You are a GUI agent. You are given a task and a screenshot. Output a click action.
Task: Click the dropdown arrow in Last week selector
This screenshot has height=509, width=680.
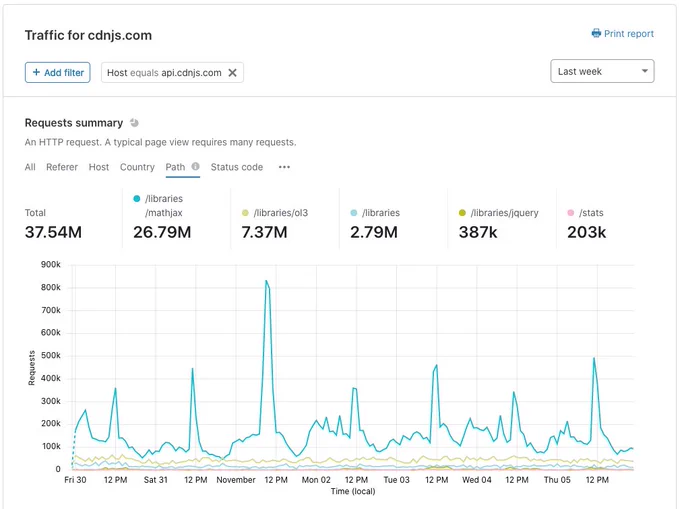pyautogui.click(x=645, y=71)
